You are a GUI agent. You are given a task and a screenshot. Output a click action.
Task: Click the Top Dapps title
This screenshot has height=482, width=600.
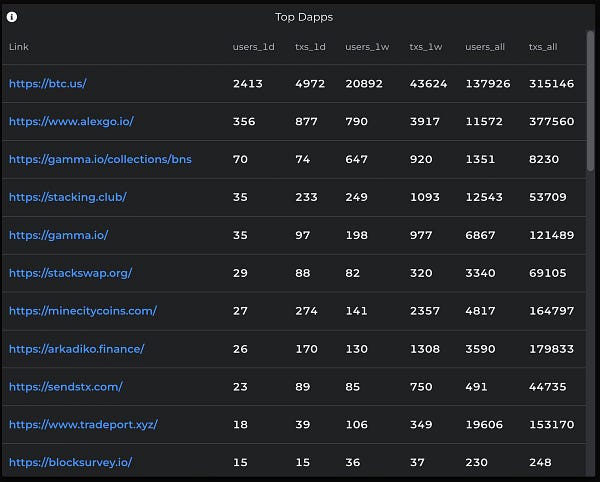pyautogui.click(x=304, y=17)
